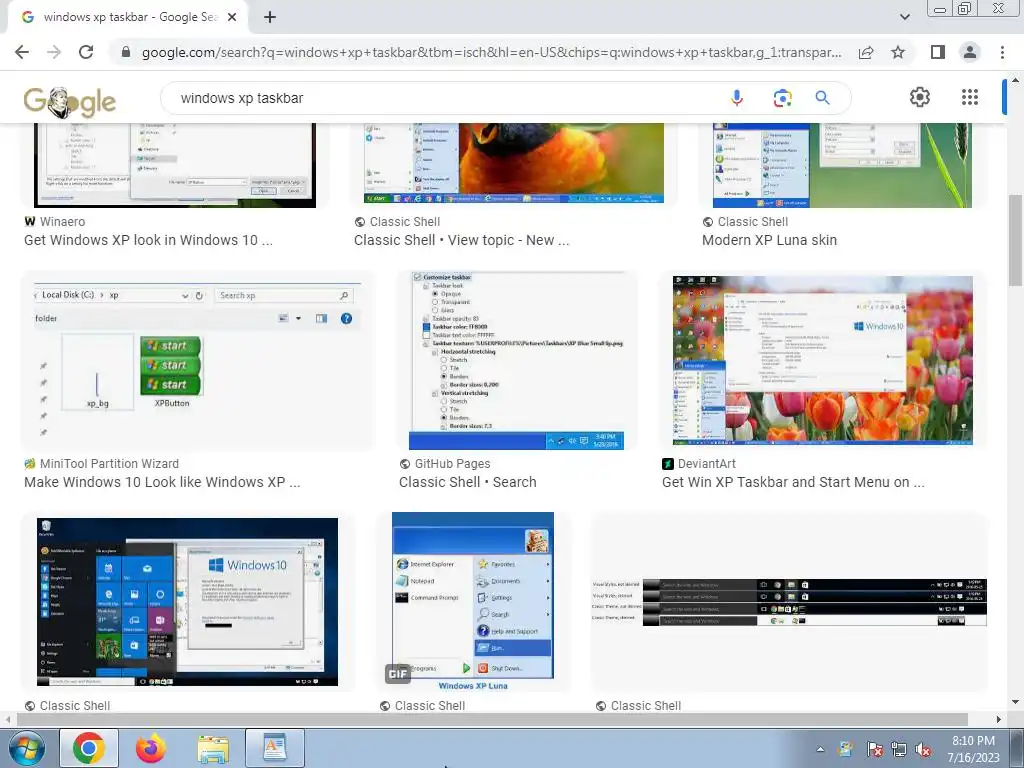The image size is (1024, 768).
Task: Open the Windows XP Luna GIF thumbnail
Action: (x=473, y=602)
